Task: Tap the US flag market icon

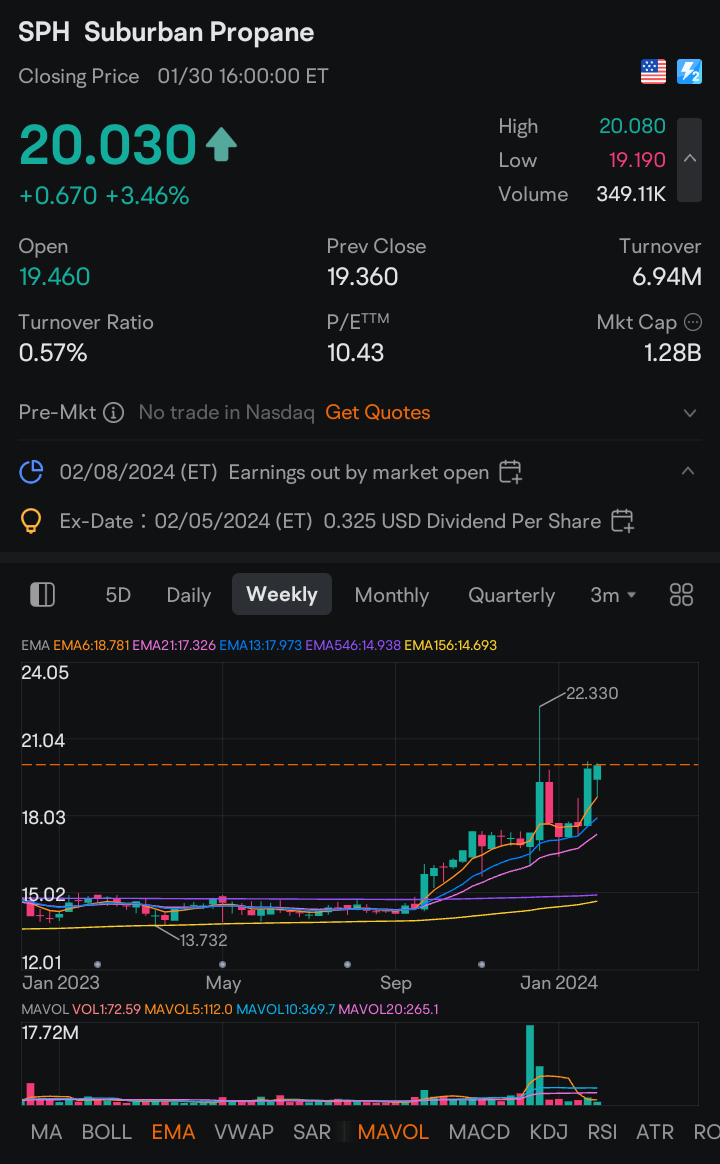Action: pos(653,72)
